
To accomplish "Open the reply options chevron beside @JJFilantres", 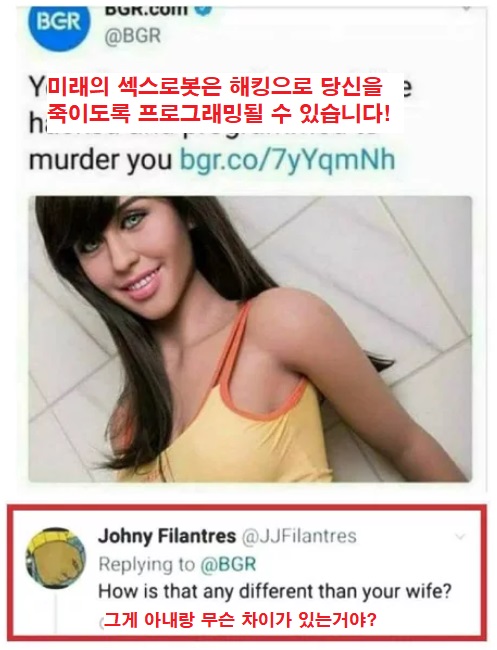I will pos(460,538).
